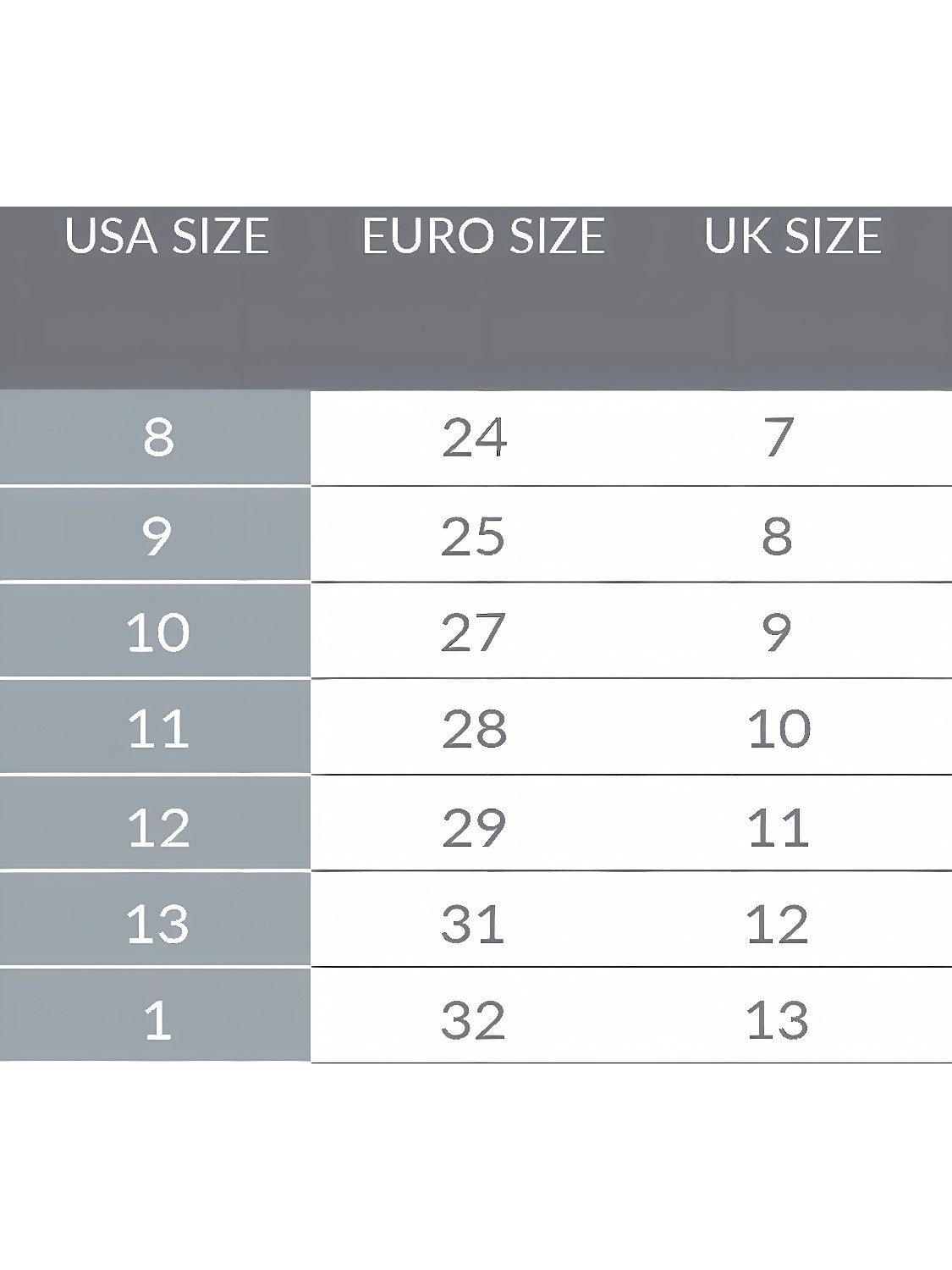
Task: Select USA size 9 cell
Action: point(155,534)
